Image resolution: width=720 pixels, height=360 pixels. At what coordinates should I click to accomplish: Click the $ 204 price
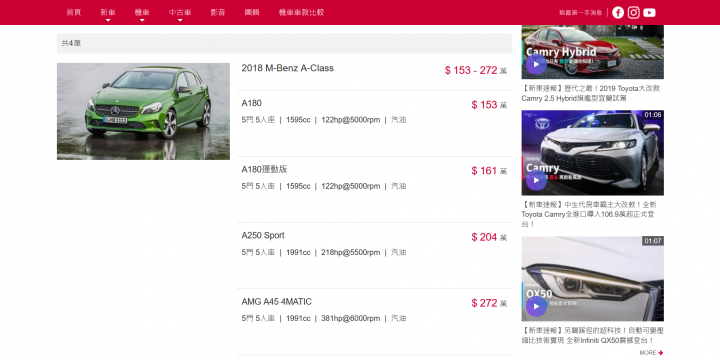coord(489,237)
